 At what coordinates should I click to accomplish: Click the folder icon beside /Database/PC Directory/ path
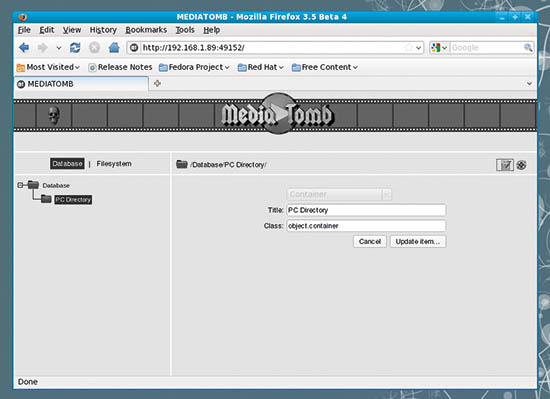click(x=182, y=164)
